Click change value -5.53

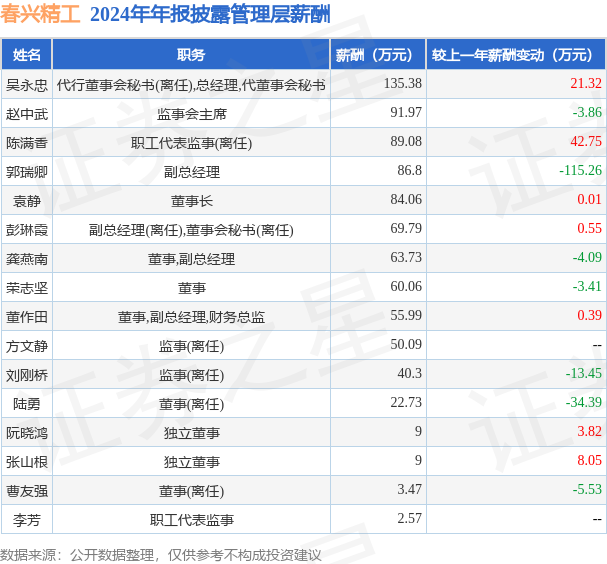pos(587,490)
